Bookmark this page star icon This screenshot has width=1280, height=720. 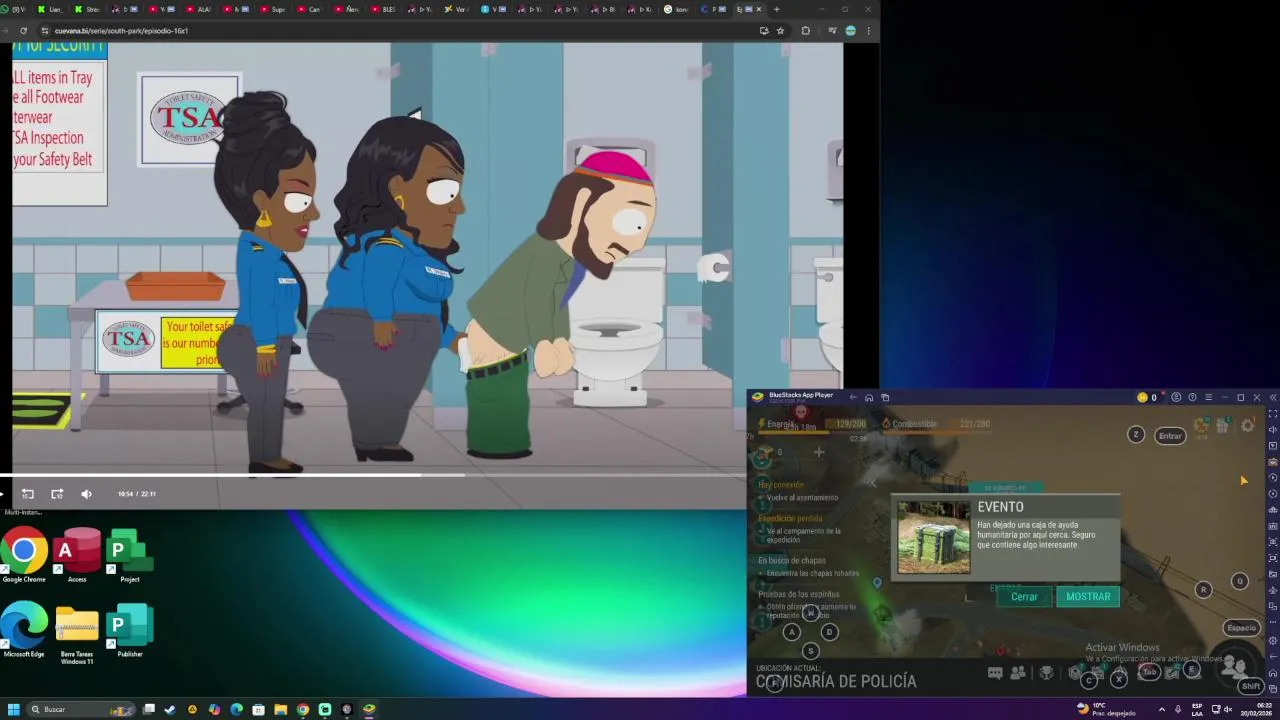pyautogui.click(x=781, y=31)
